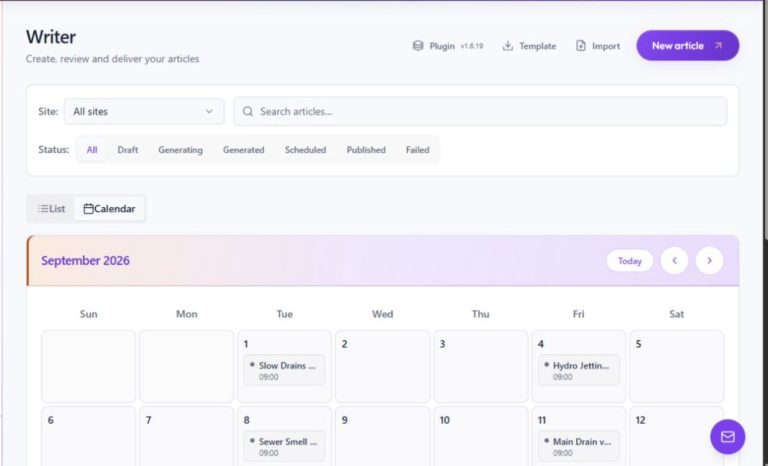
Task: Click the Template download button
Action: [529, 46]
